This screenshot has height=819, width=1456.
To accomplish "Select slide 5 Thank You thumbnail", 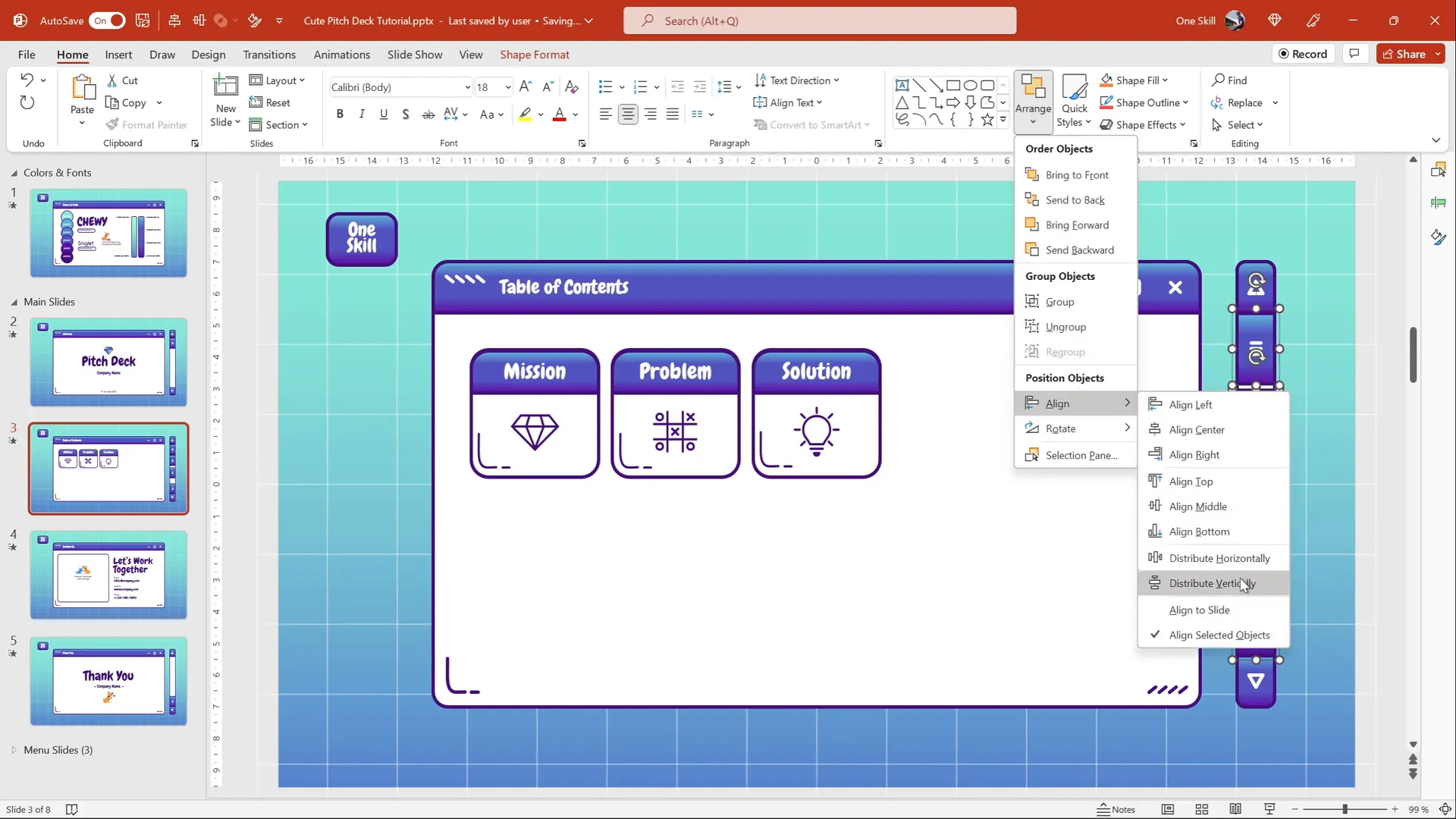I will [108, 681].
